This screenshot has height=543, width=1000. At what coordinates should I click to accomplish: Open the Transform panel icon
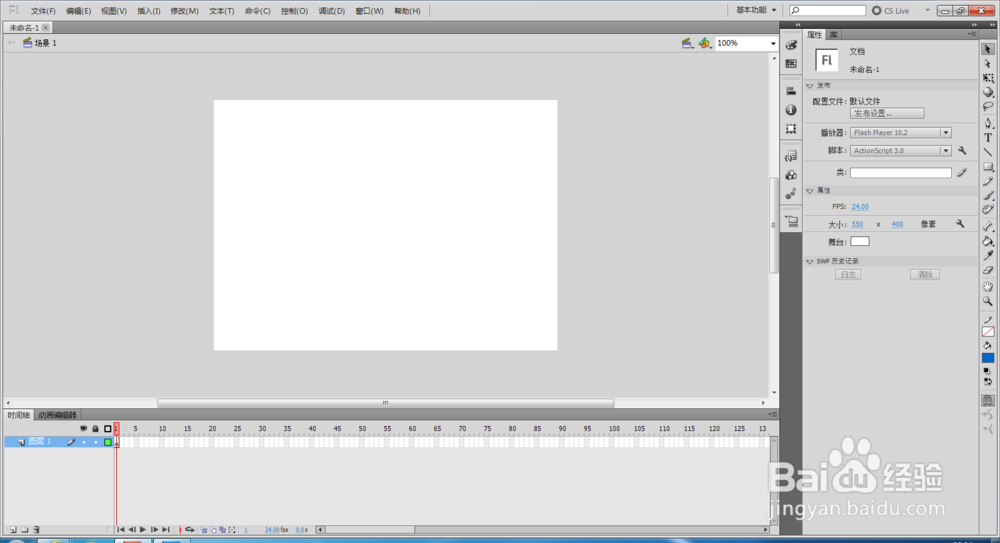(x=791, y=129)
